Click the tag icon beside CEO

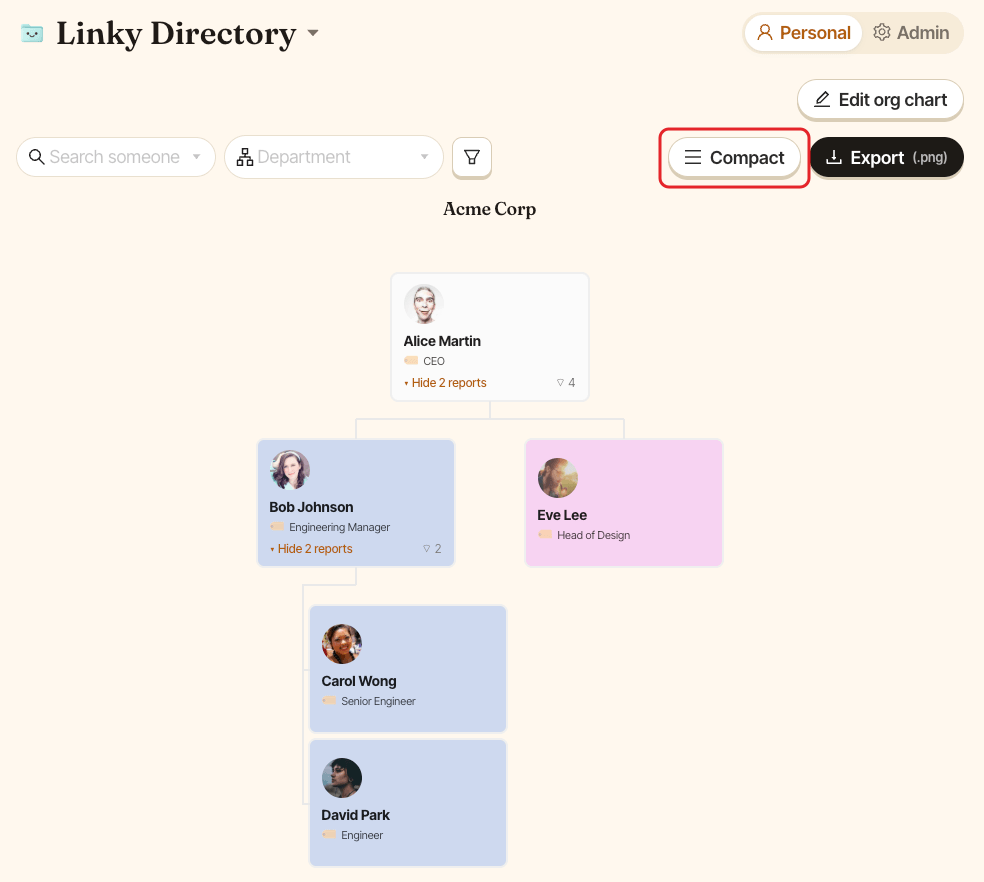tap(411, 360)
